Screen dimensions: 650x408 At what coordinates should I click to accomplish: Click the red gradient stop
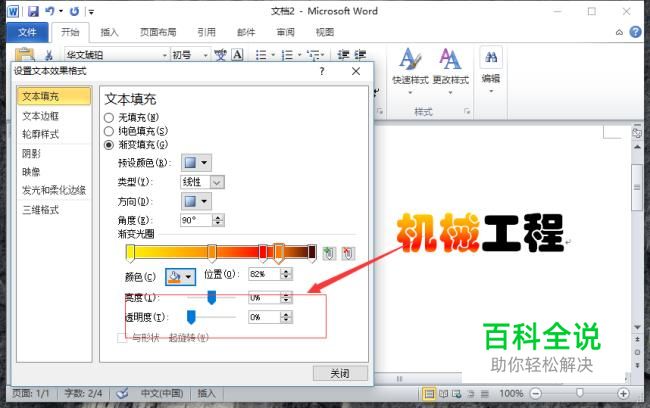[263, 253]
